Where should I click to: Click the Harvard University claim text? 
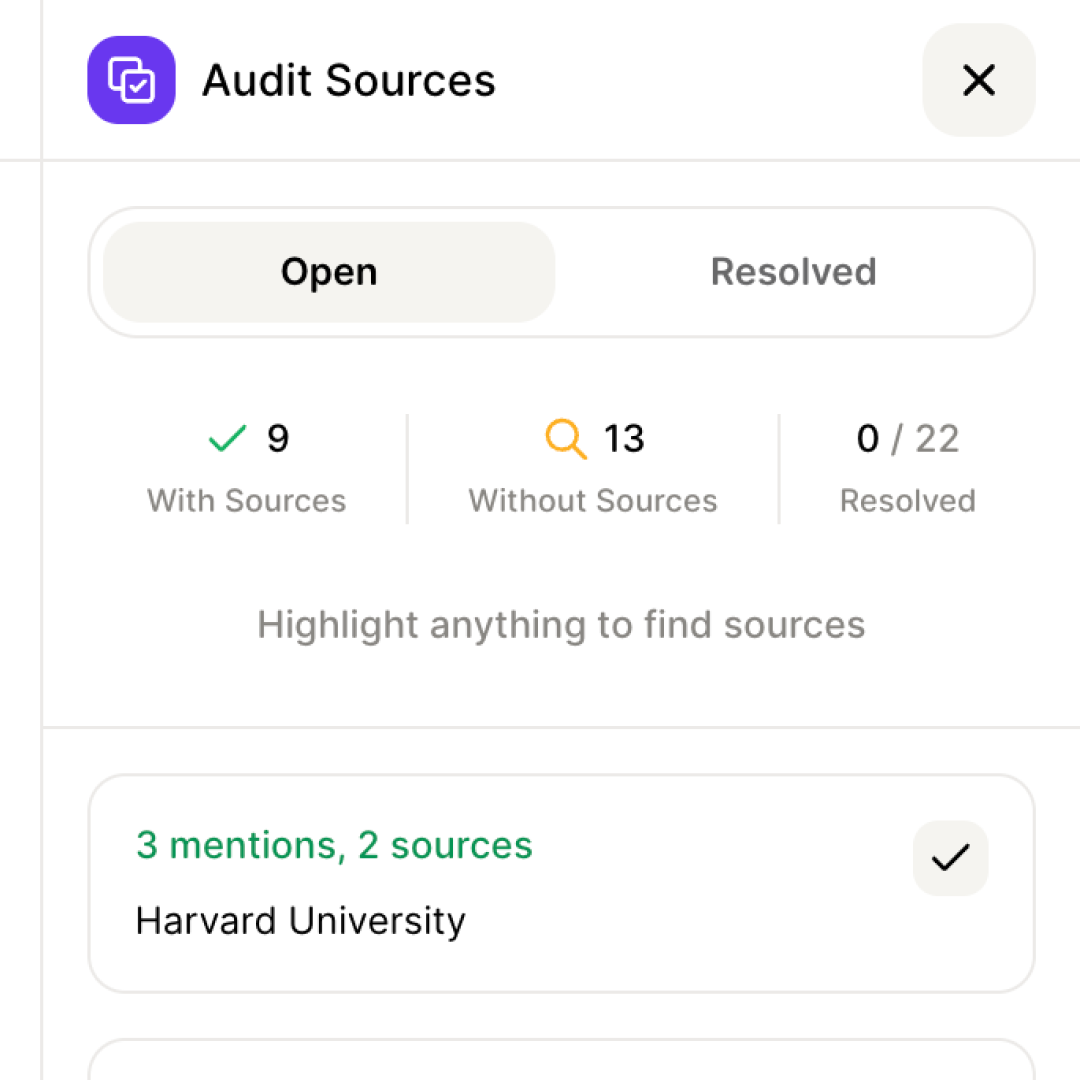click(300, 920)
